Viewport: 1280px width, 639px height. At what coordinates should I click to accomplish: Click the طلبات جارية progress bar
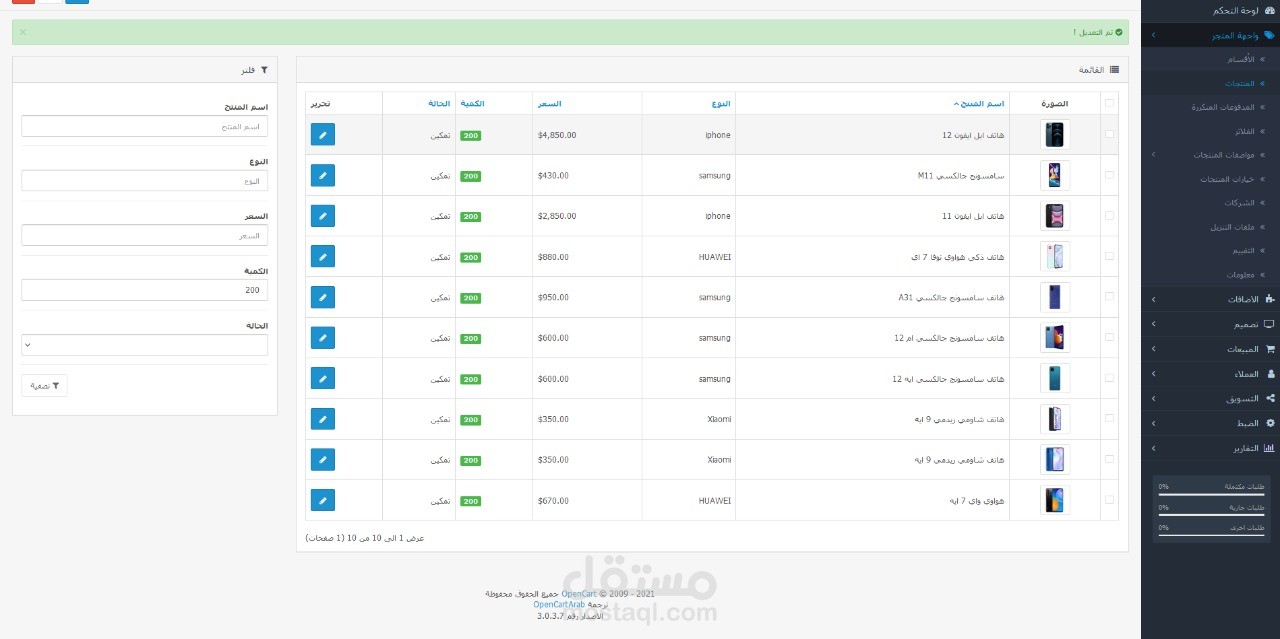click(x=1212, y=515)
